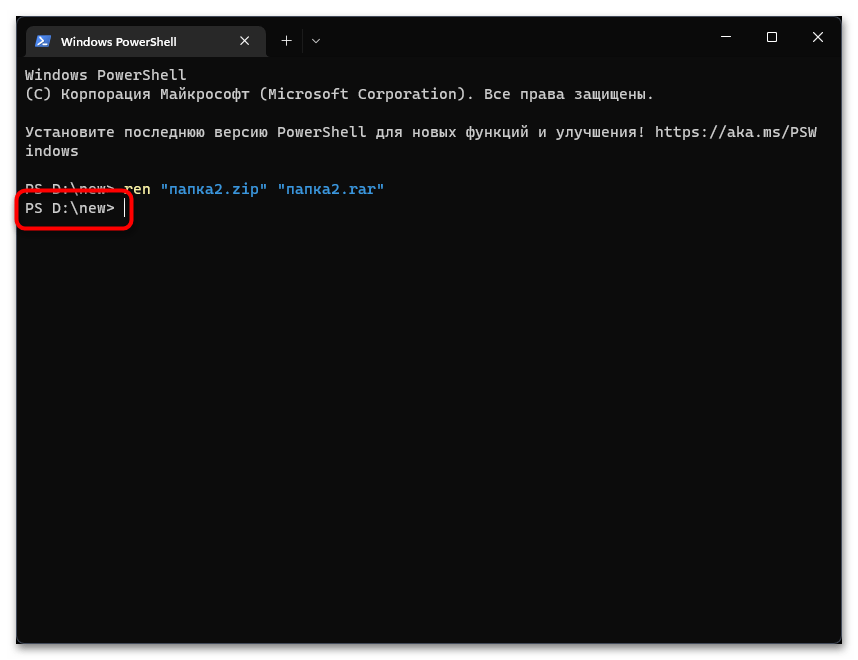Click the "папка2.rar" argument text
The height and width of the screenshot is (660, 858).
click(331, 189)
